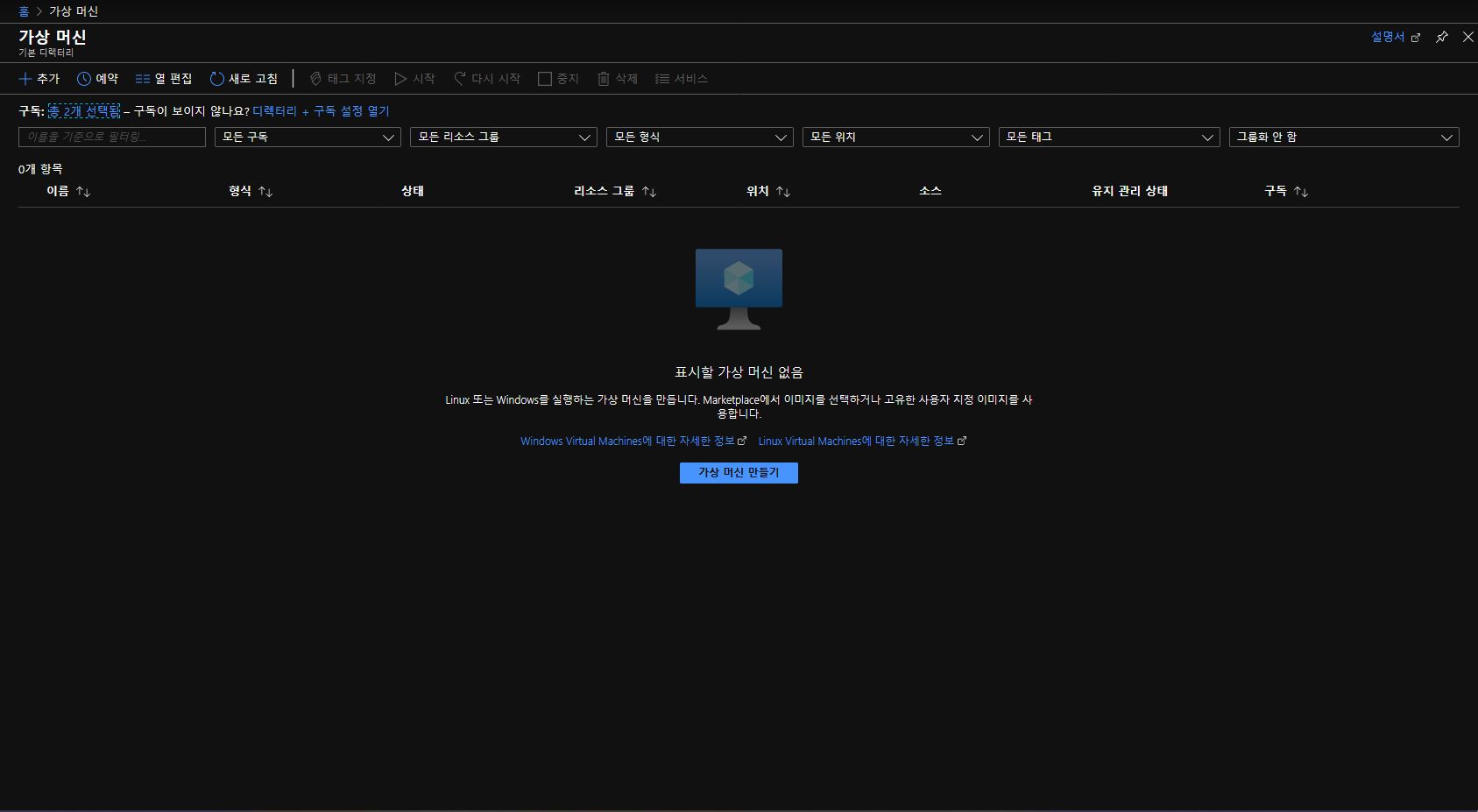Click 가상 머신 만들기 button

pos(739,473)
